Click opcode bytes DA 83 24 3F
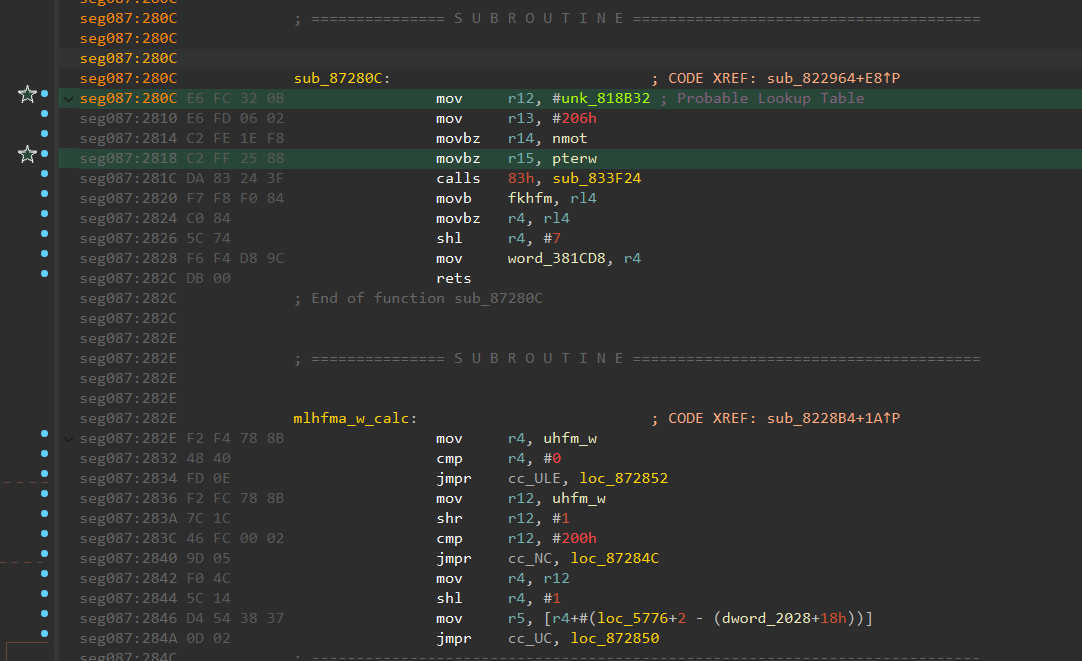1082x661 pixels. click(235, 178)
